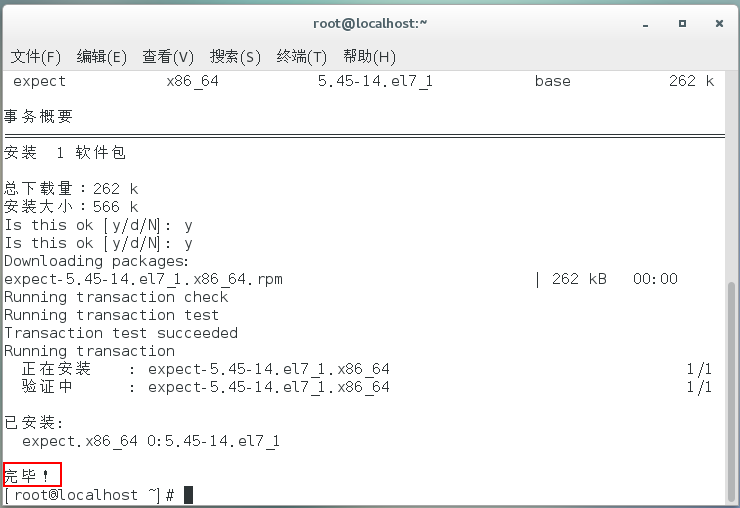Click the '已安装:' heading
This screenshot has width=740, height=508.
(34, 423)
